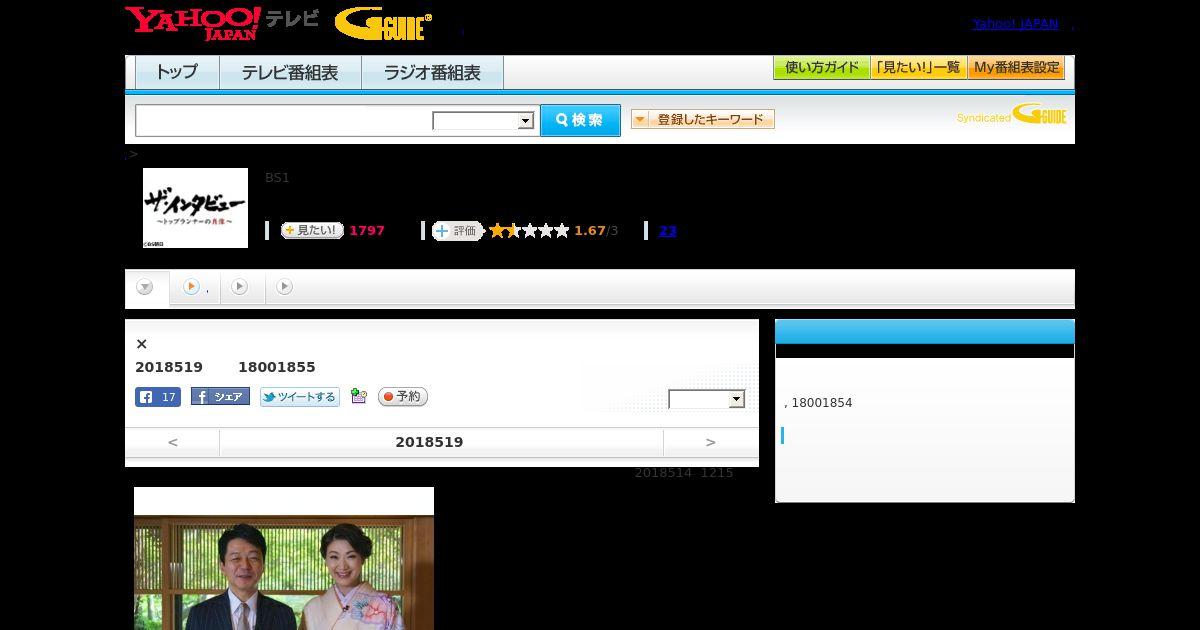
Task: Open the ザ・インタビュー program thumbnail
Action: [195, 208]
